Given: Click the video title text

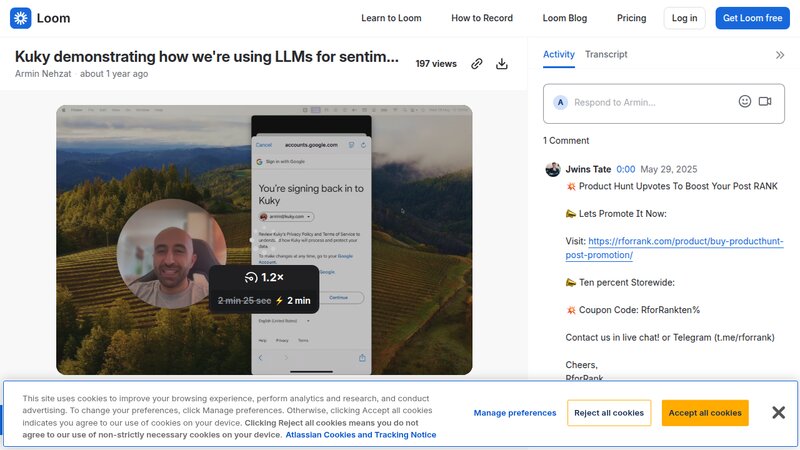Looking at the screenshot, I should click(x=207, y=57).
